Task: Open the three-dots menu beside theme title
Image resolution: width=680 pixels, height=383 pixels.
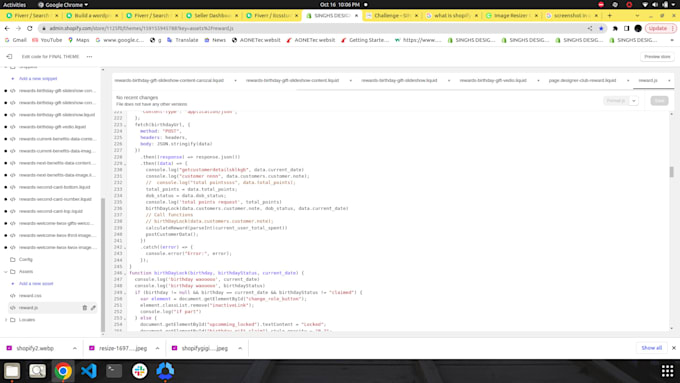Action: [89, 56]
